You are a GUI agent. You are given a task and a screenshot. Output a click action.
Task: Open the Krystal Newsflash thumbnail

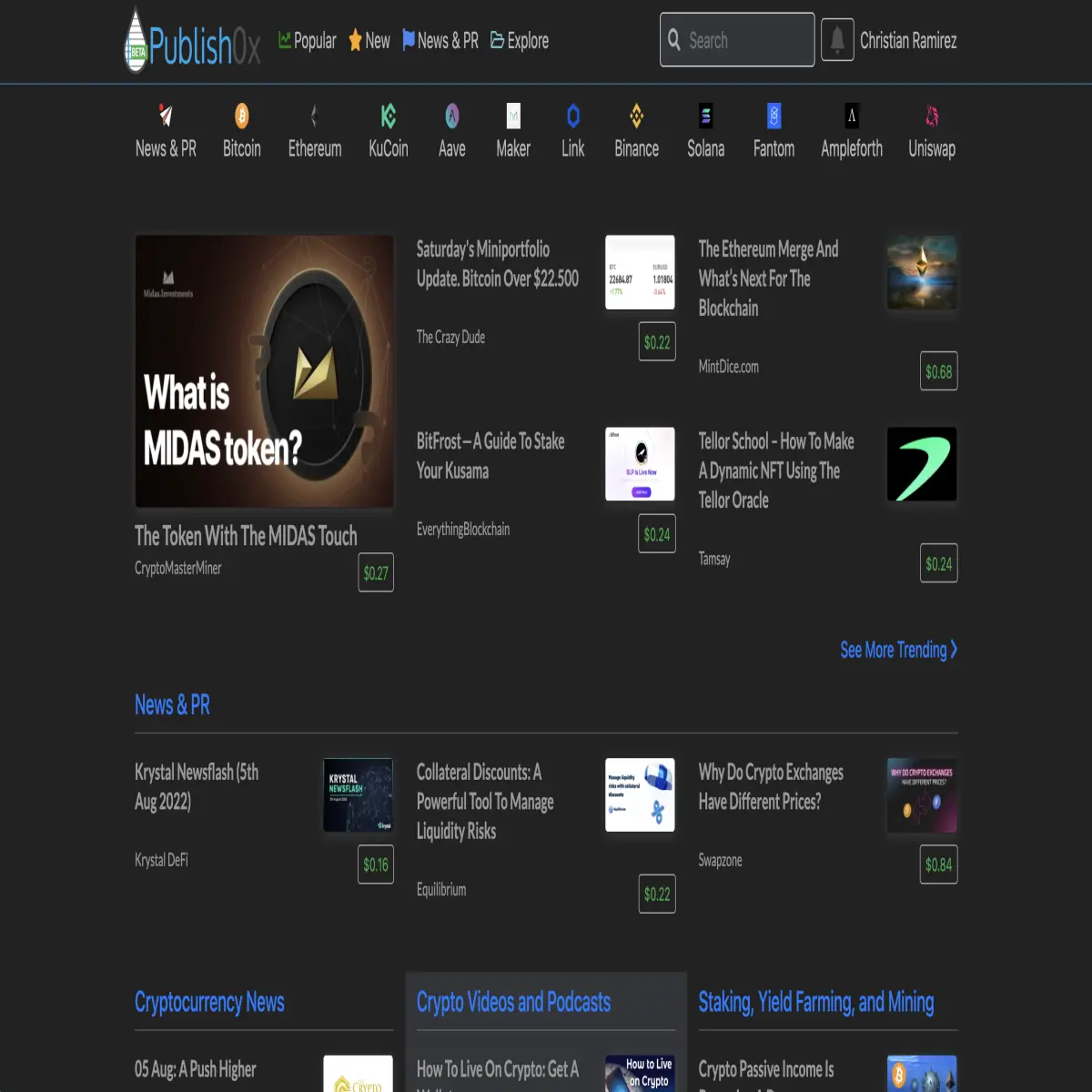359,794
